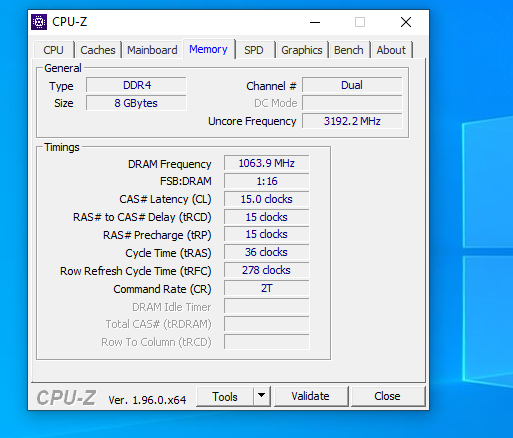Click the Row Refresh Cycle Time (tRFC) label
Screen dimensions: 513x438
(136, 271)
